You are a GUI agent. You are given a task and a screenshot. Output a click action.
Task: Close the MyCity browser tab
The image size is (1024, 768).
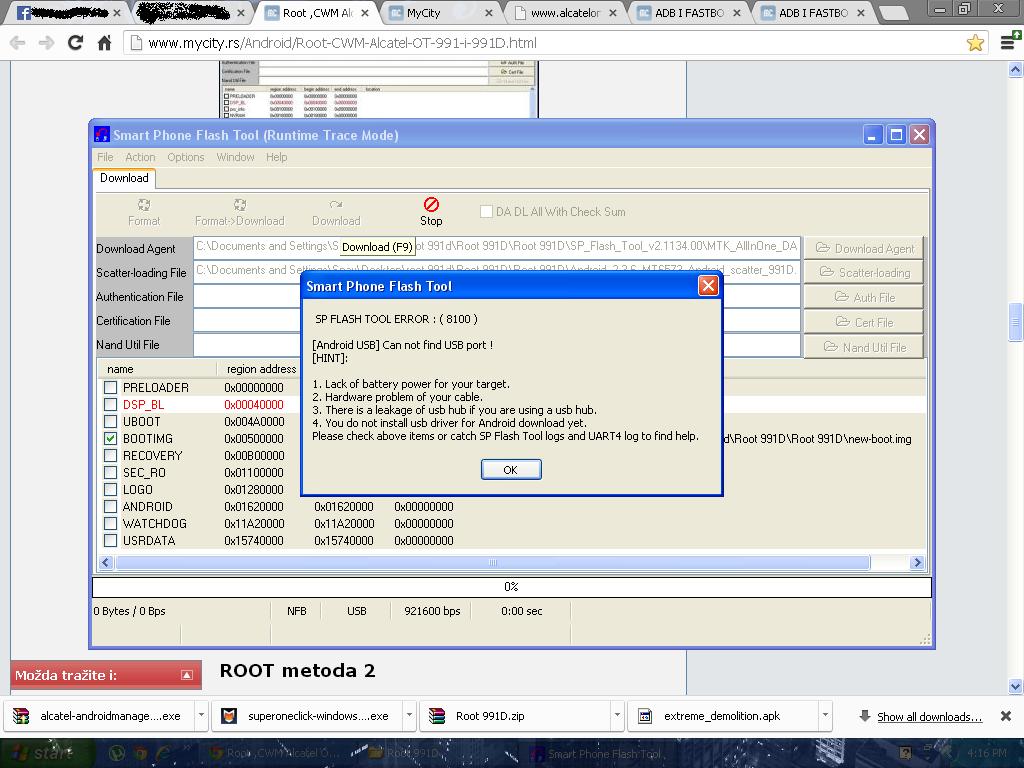[488, 13]
